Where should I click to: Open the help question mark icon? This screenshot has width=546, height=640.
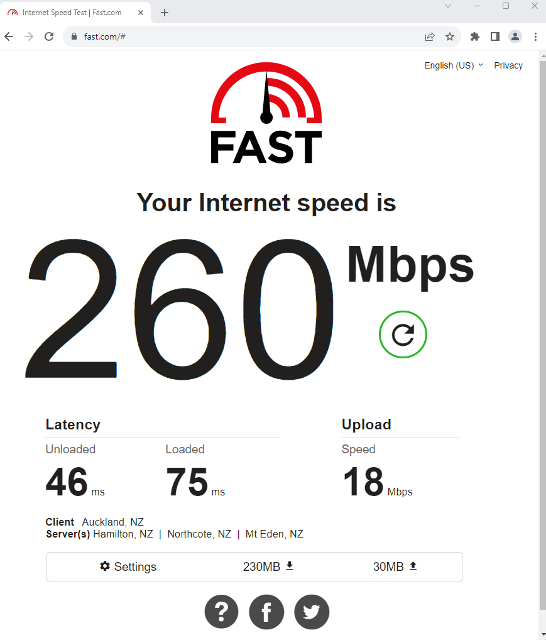coord(222,611)
